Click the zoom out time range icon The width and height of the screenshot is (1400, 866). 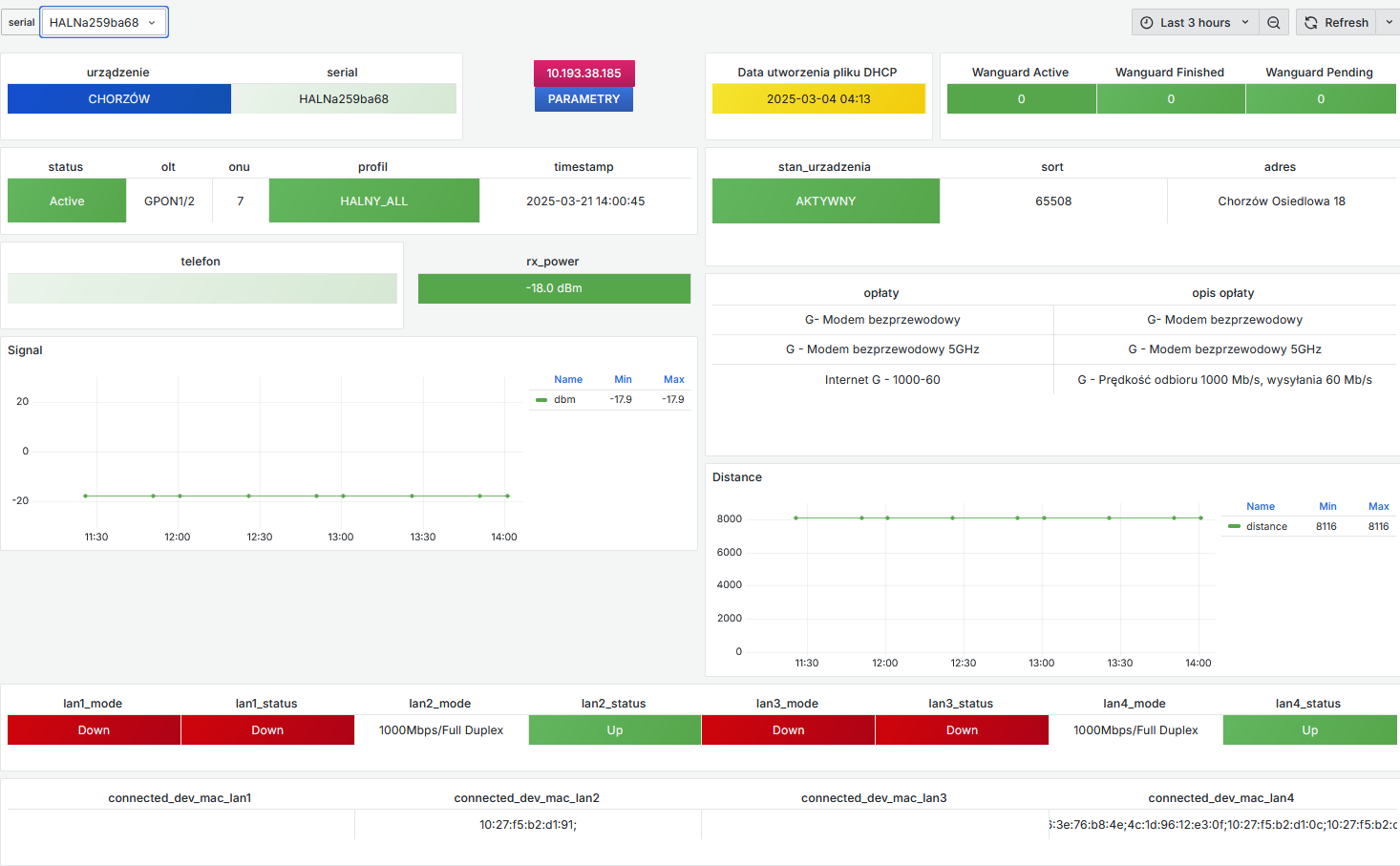(x=1273, y=23)
